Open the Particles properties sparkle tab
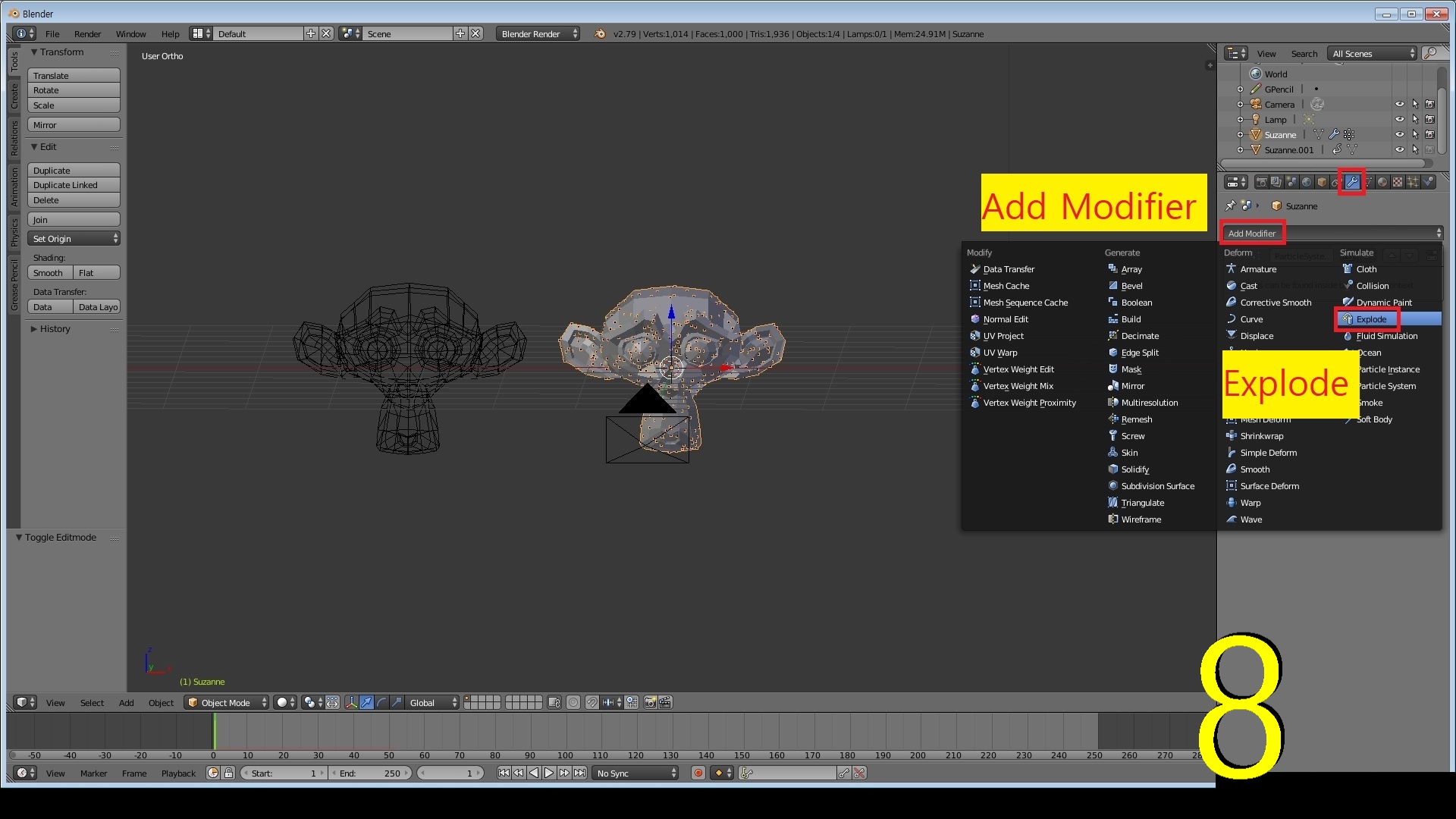This screenshot has height=819, width=1456. coord(1413,182)
